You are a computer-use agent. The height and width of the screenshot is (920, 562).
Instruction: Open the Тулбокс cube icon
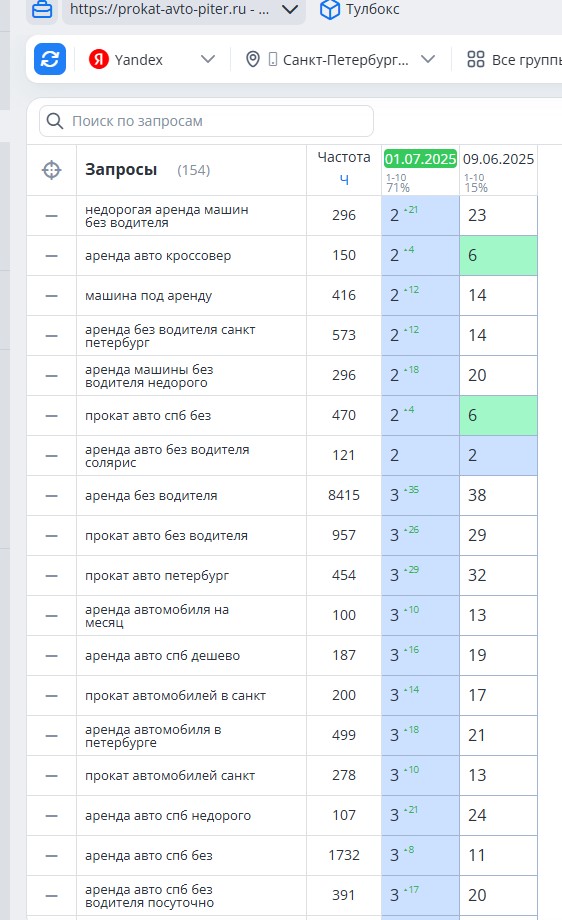coord(330,9)
